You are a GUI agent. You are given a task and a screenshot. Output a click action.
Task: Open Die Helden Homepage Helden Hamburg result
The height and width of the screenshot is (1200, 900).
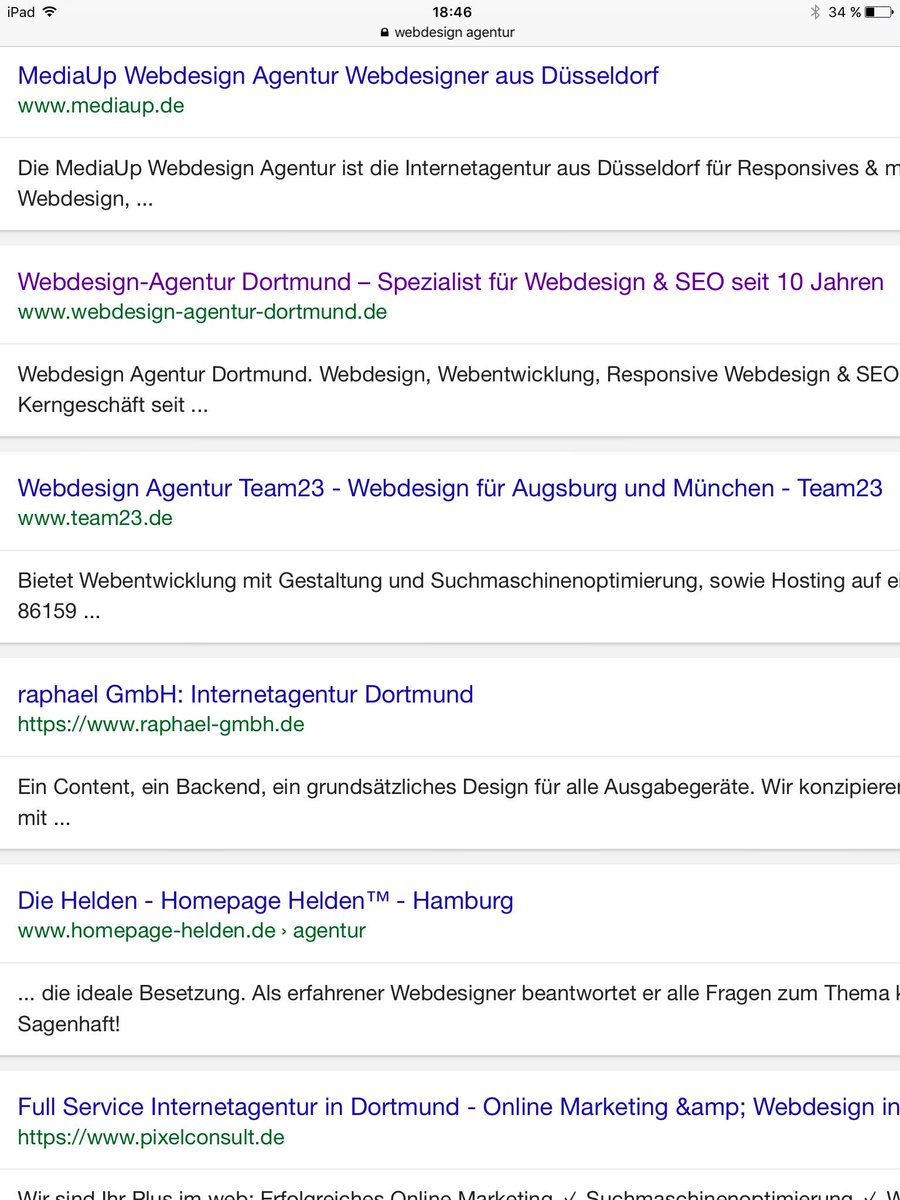point(266,900)
